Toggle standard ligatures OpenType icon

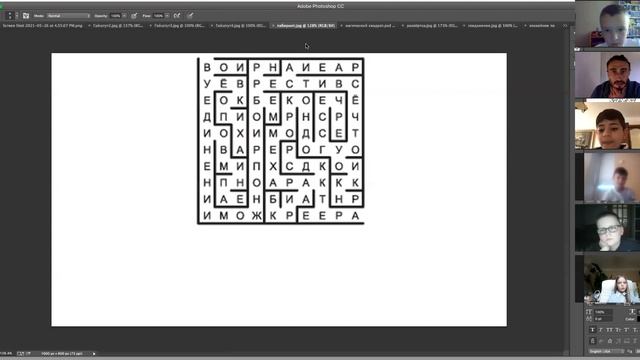pyautogui.click(x=593, y=341)
